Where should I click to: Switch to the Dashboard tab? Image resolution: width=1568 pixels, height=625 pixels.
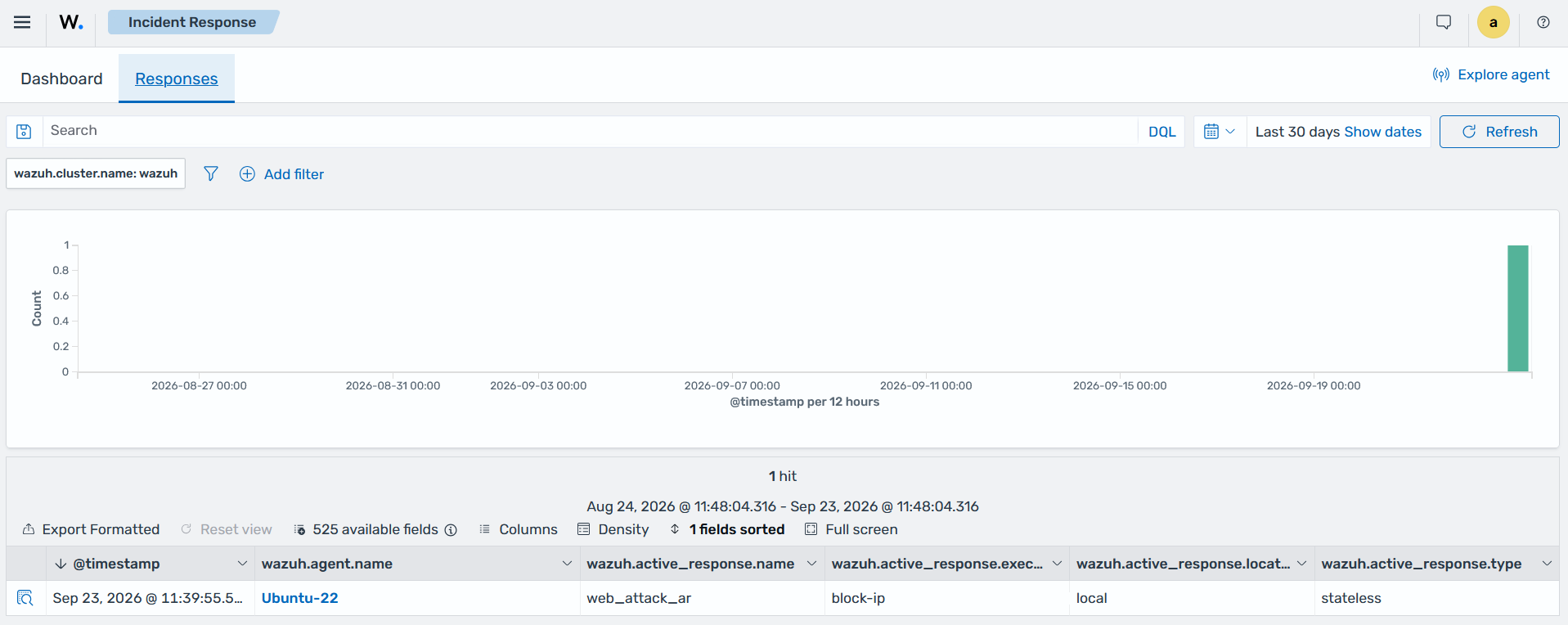61,79
